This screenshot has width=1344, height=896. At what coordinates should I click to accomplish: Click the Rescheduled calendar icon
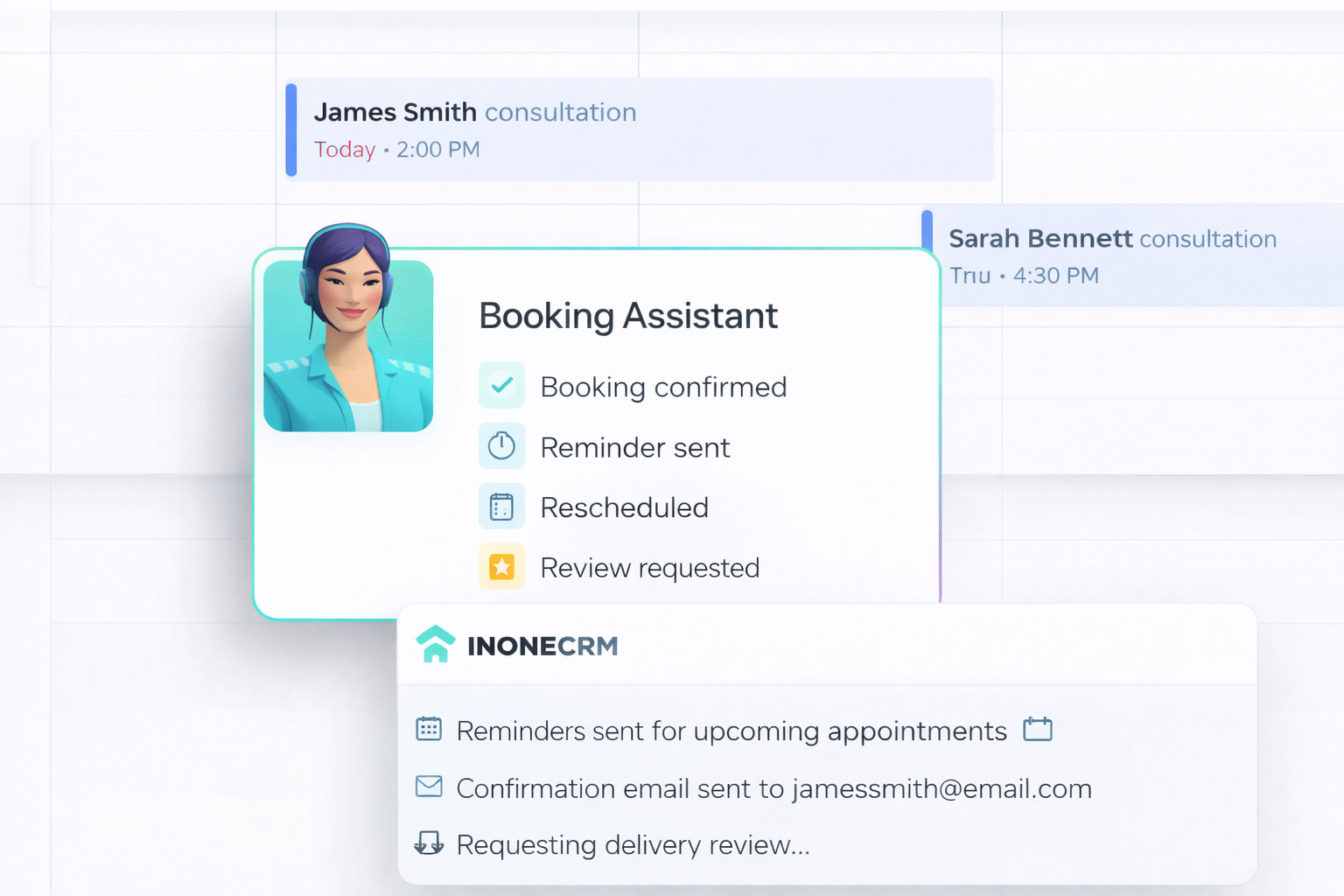point(501,507)
